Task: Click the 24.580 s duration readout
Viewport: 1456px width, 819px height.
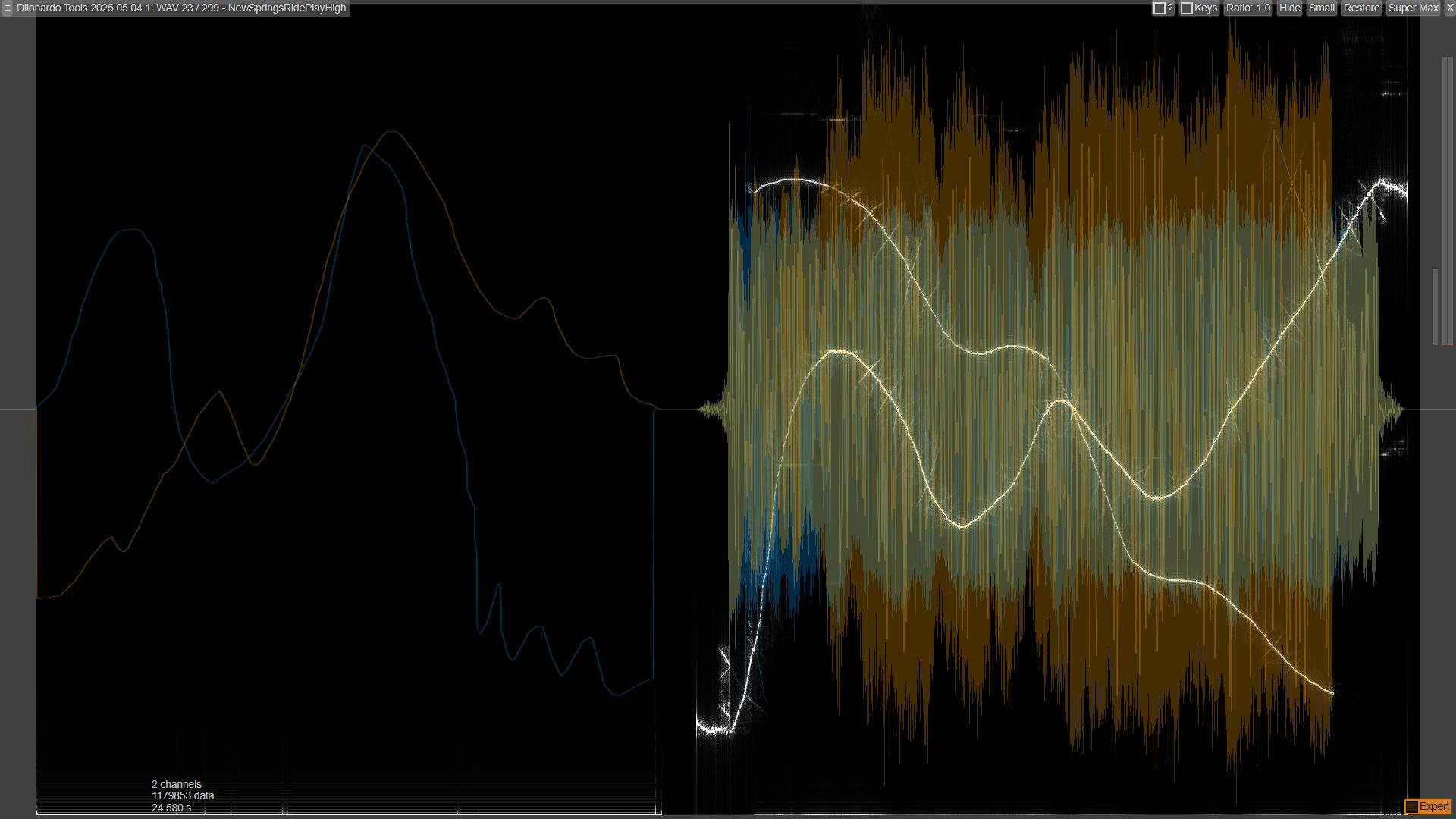Action: pyautogui.click(x=171, y=808)
